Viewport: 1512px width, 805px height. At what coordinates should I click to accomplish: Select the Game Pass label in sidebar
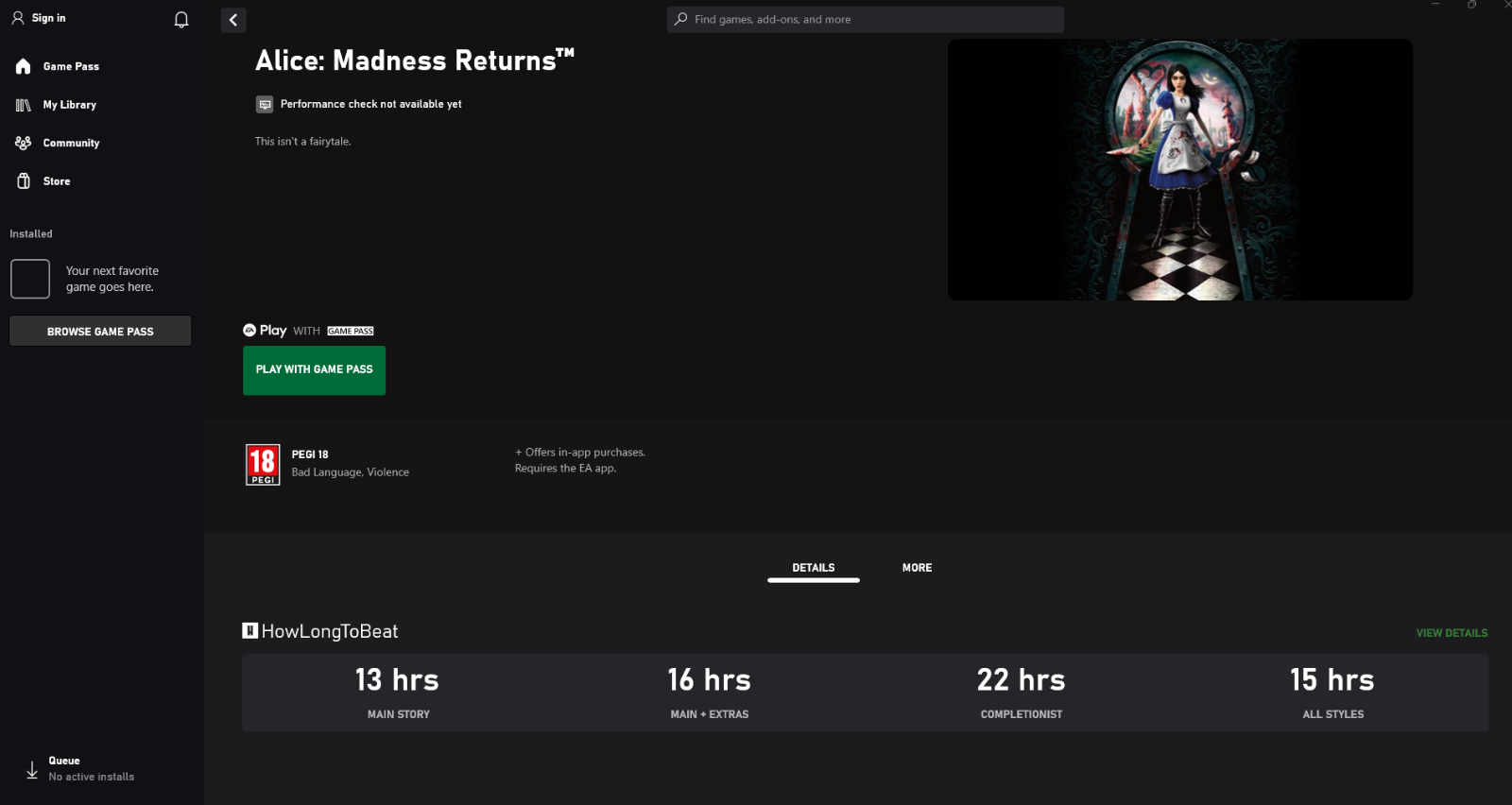coord(71,66)
